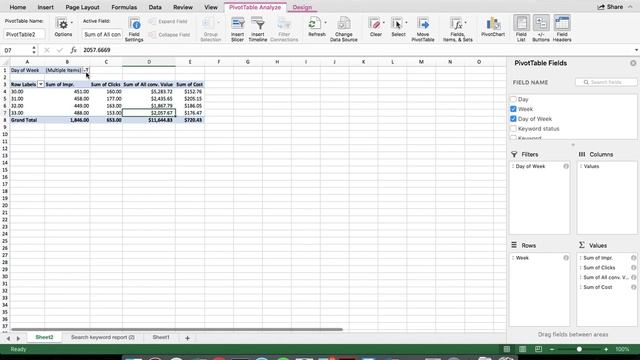Cancel formula entry with X icon
The height and width of the screenshot is (360, 640).
coord(47,50)
